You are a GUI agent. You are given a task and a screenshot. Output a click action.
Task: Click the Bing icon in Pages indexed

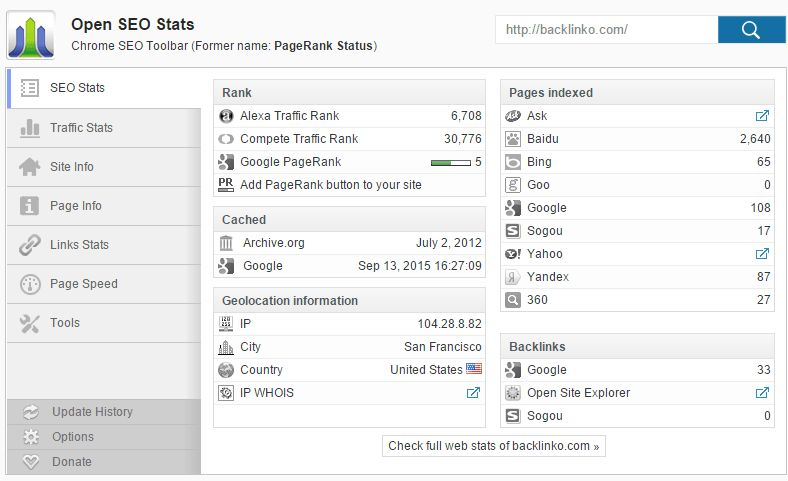513,162
